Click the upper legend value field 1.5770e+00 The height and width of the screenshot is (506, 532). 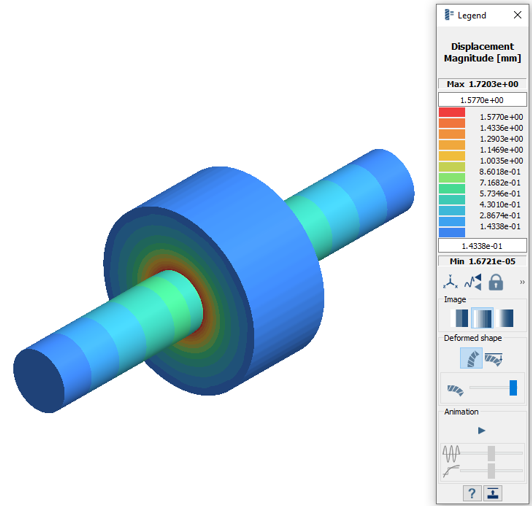click(x=482, y=100)
